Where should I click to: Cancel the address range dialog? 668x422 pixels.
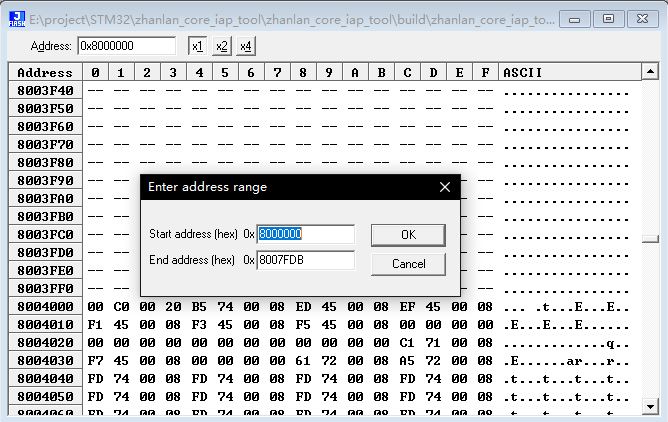[408, 264]
